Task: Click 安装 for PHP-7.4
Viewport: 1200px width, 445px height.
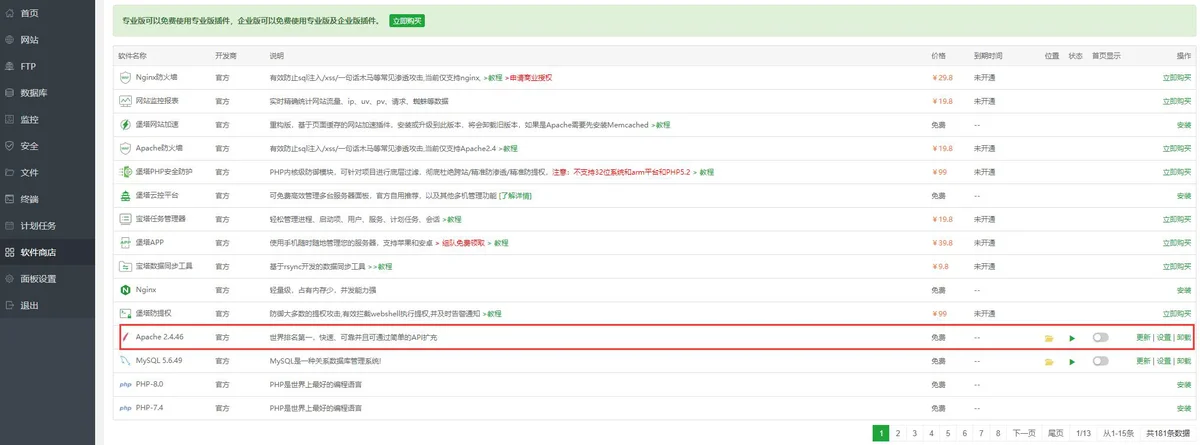Action: (1185, 409)
